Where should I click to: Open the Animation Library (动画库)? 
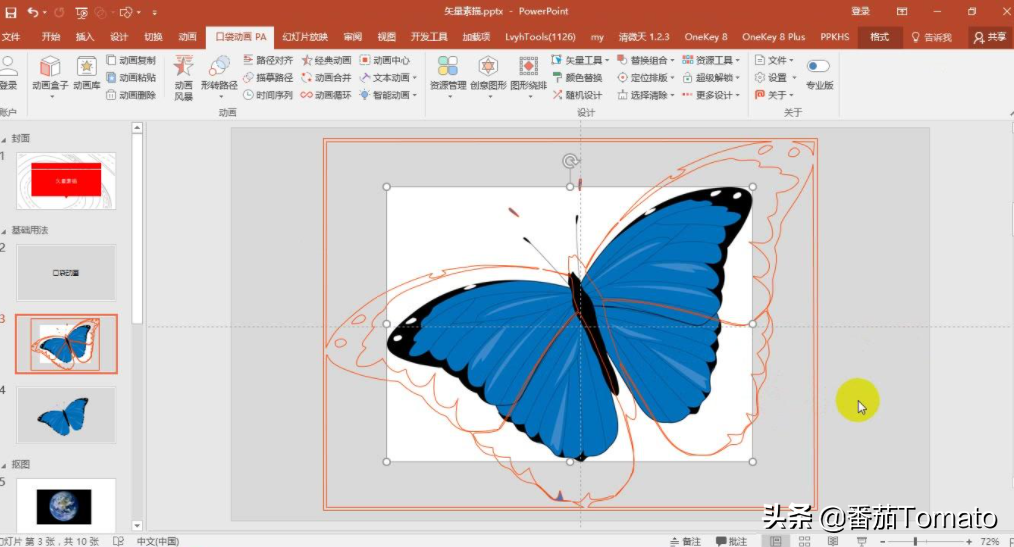point(87,73)
